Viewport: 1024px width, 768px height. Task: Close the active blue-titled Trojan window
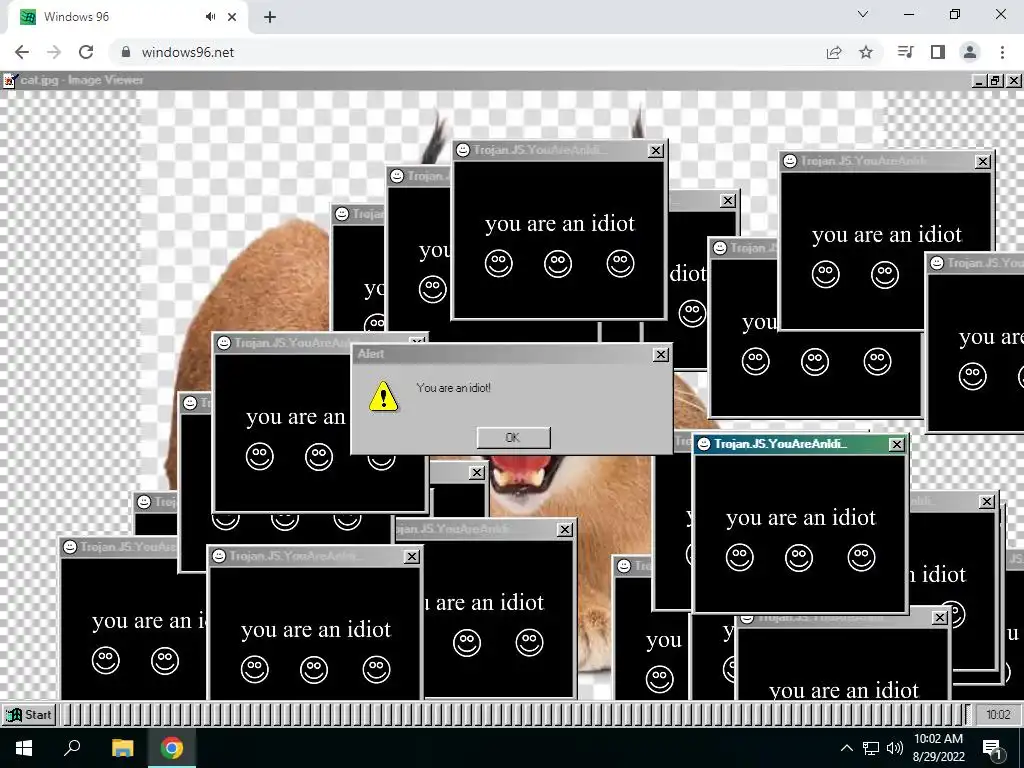pyautogui.click(x=897, y=445)
